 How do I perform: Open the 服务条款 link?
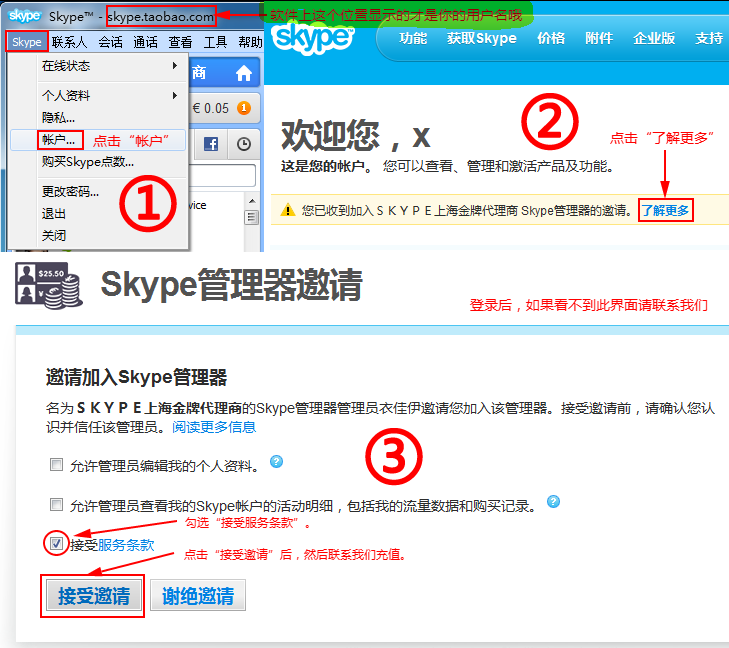(x=126, y=545)
